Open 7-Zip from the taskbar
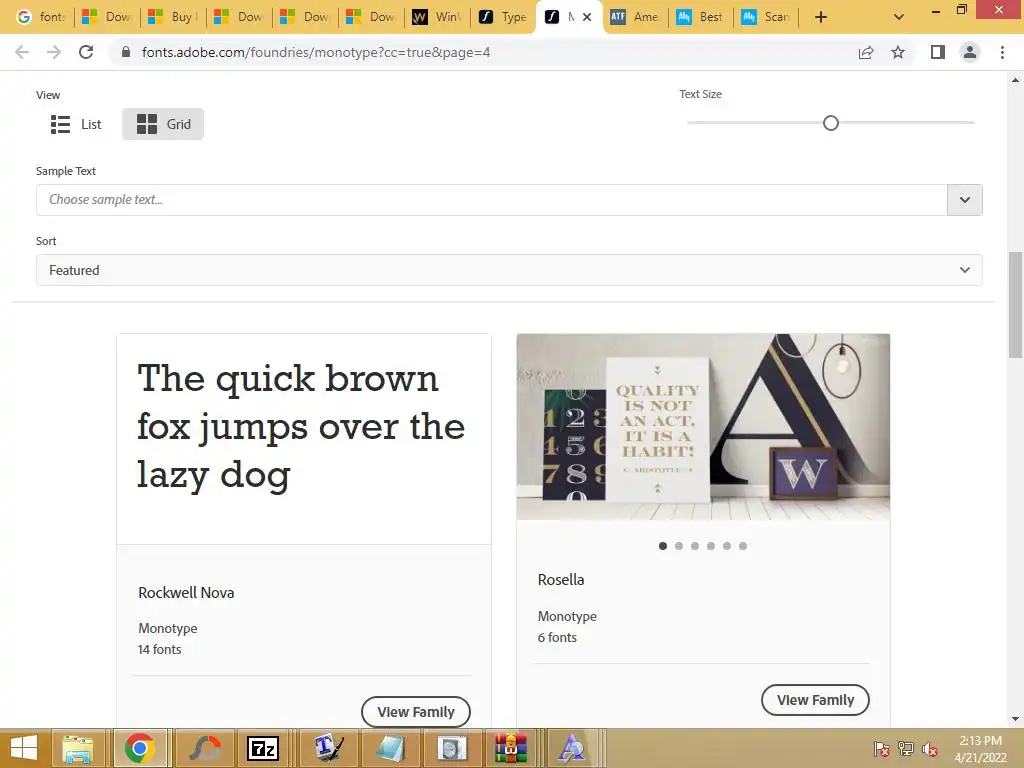This screenshot has height=768, width=1024. pyautogui.click(x=263, y=748)
